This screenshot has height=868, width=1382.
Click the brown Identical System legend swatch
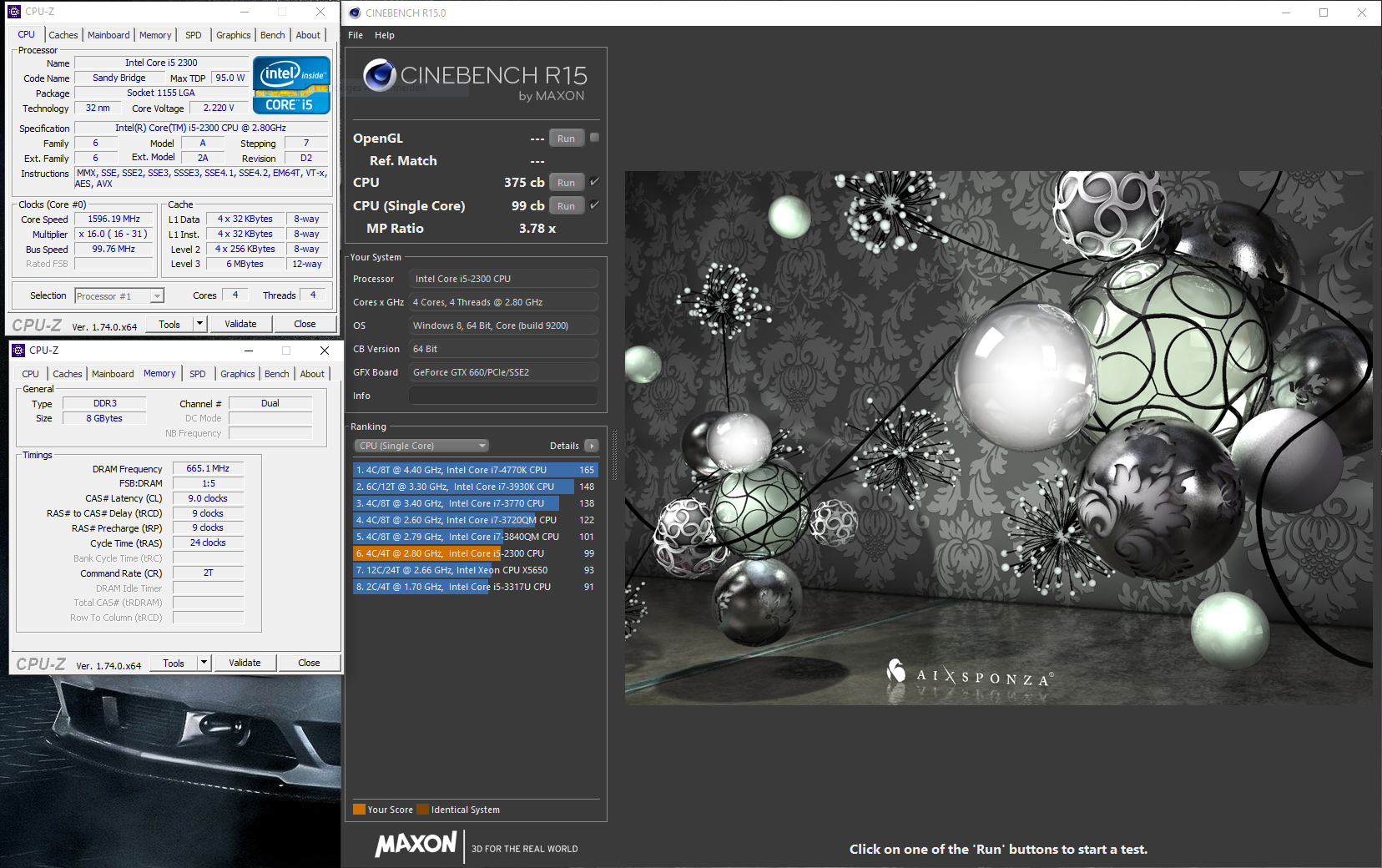click(422, 810)
